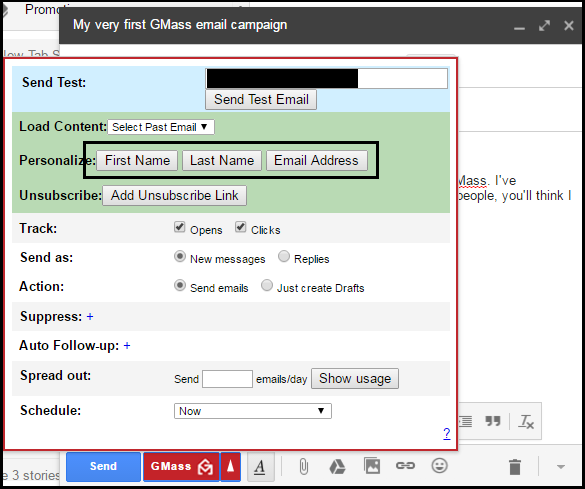Click emails per day input field
This screenshot has width=585, height=489.
point(228,379)
